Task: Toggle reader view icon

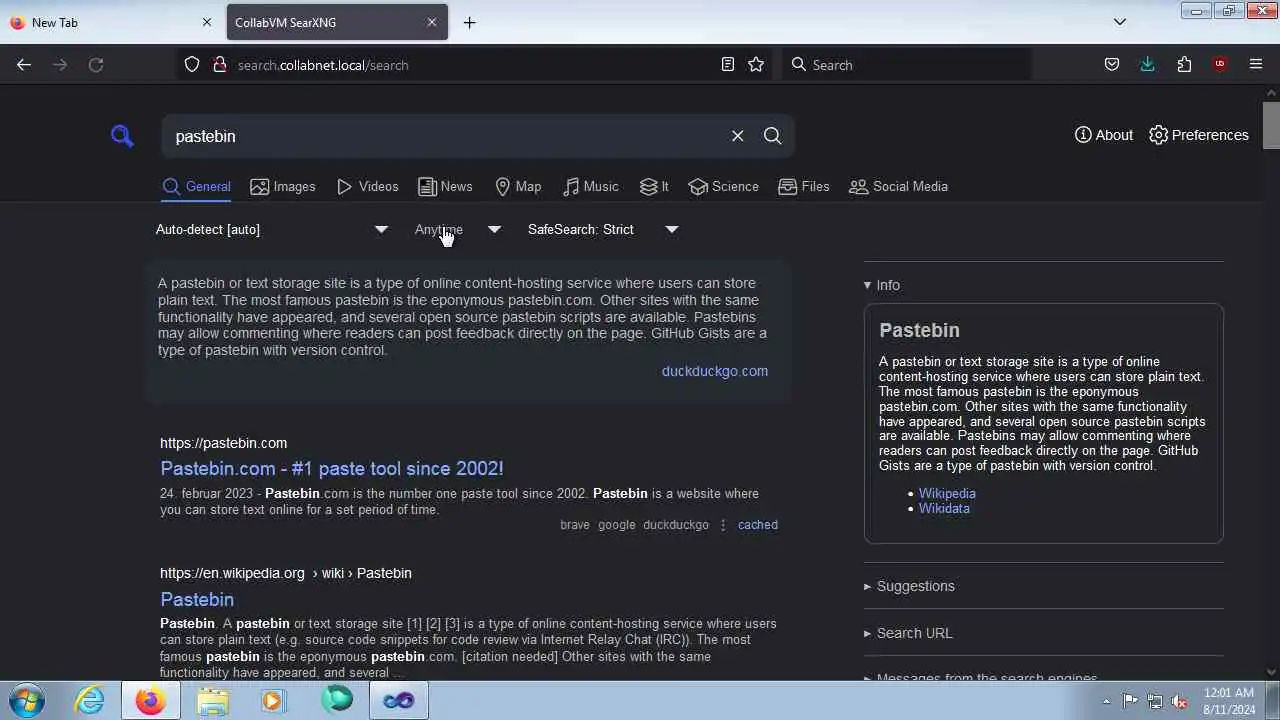Action: [728, 65]
